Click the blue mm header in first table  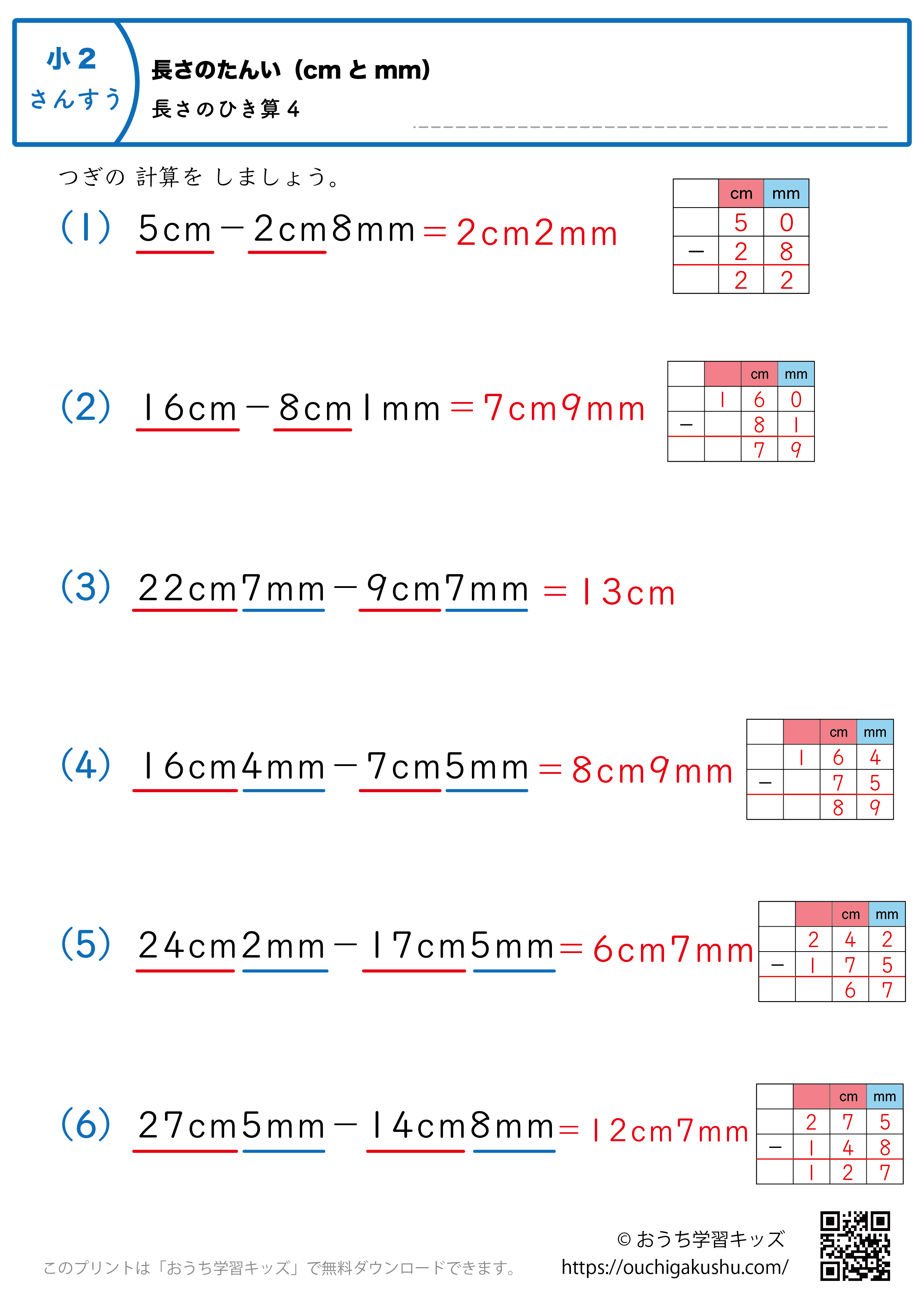coord(786,193)
